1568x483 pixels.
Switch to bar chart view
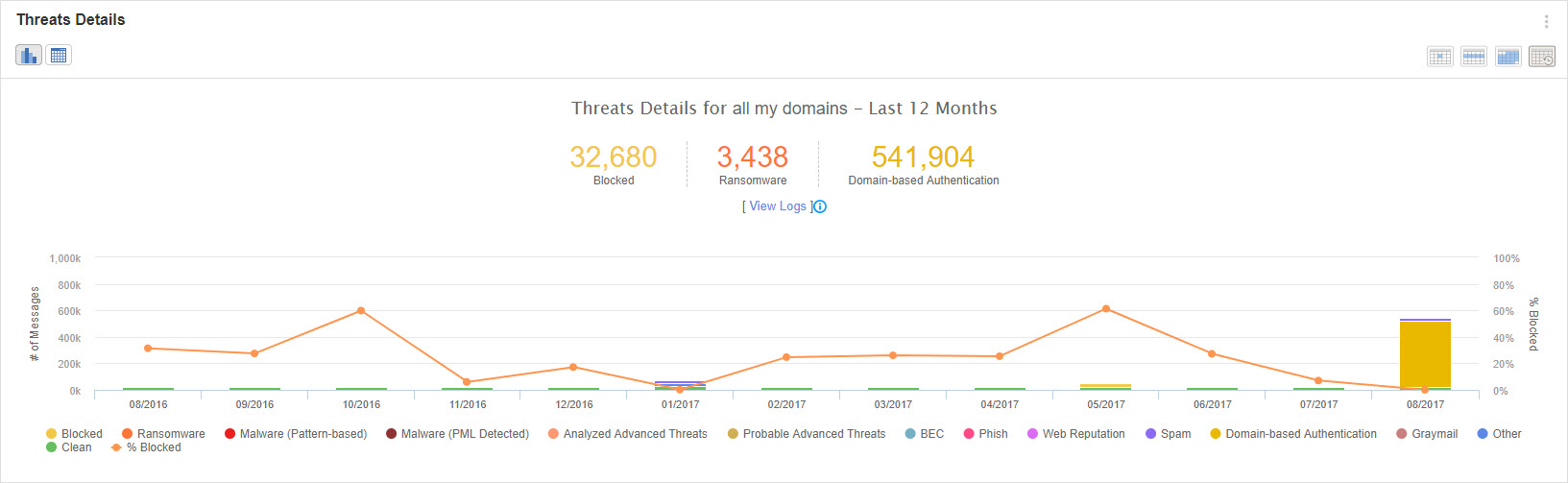pyautogui.click(x=29, y=56)
